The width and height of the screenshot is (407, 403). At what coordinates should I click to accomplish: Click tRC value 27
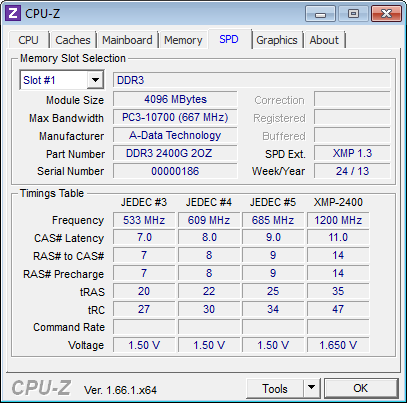[x=144, y=309]
